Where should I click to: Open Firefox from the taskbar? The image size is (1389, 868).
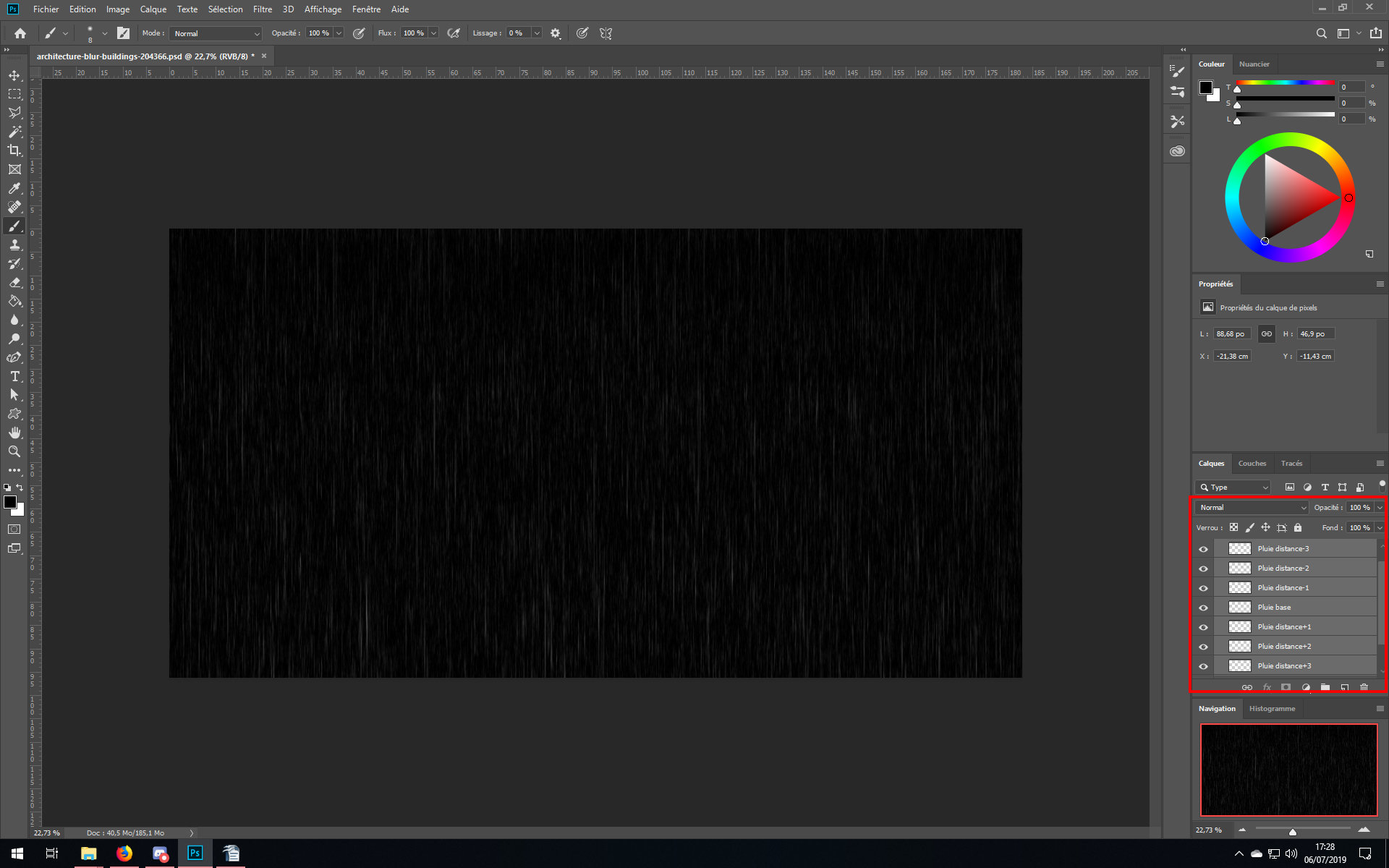pyautogui.click(x=124, y=854)
